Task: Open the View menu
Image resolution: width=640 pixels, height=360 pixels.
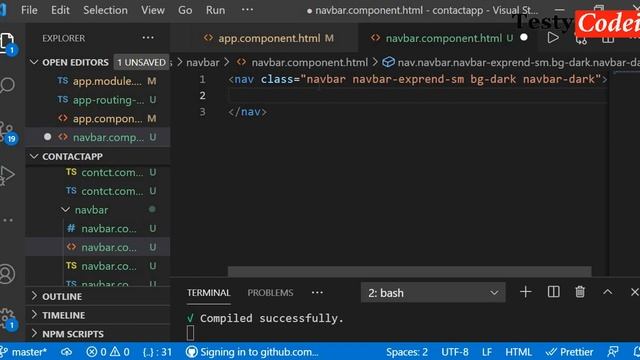Action: click(153, 10)
